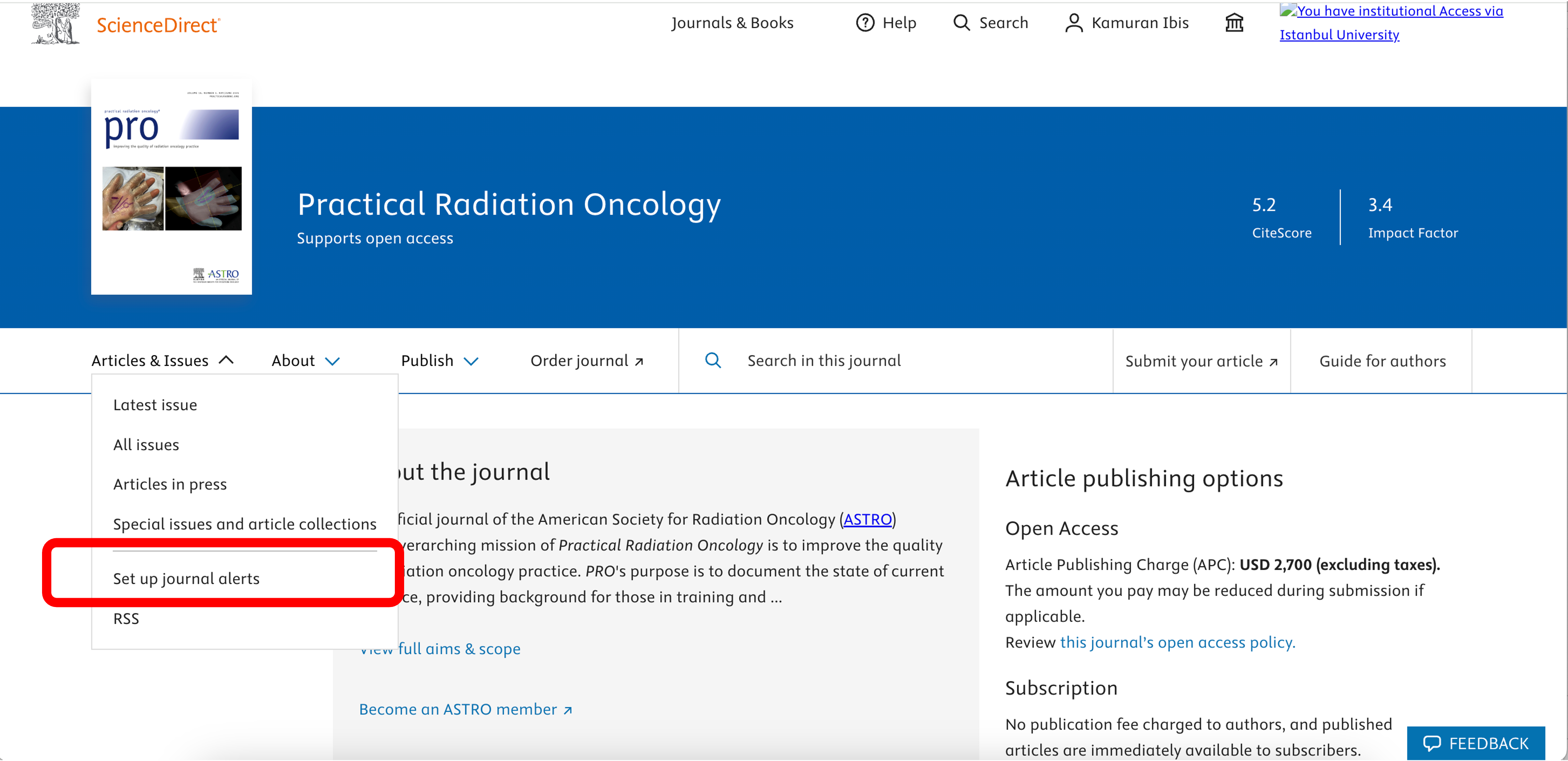Select RSS menu item
The height and width of the screenshot is (761, 1568).
126,618
